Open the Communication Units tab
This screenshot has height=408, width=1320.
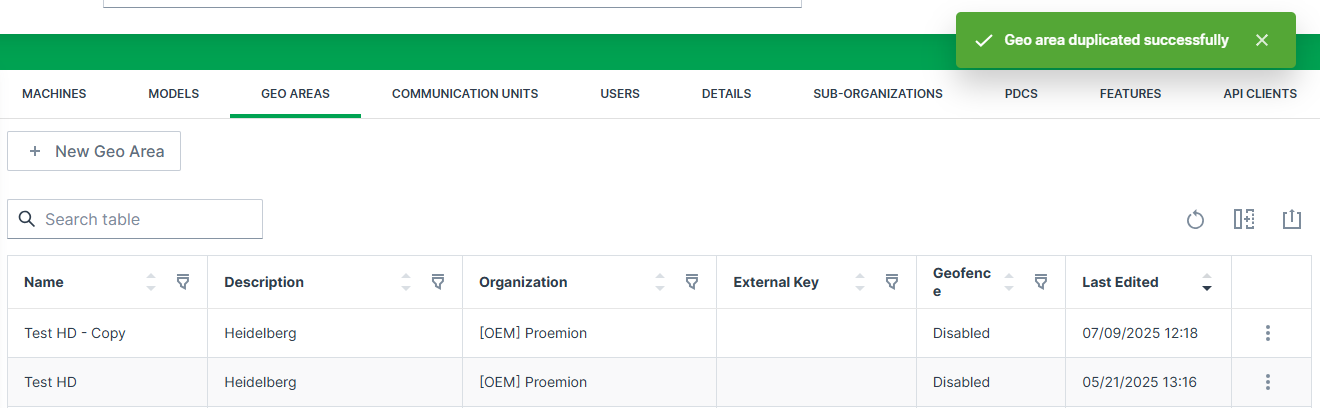coord(465,94)
